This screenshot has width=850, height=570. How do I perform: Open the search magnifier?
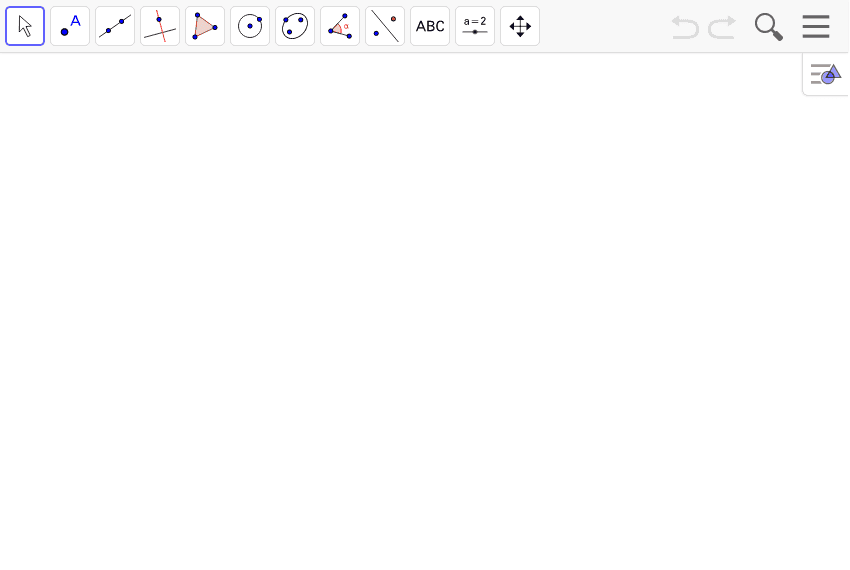pos(769,27)
